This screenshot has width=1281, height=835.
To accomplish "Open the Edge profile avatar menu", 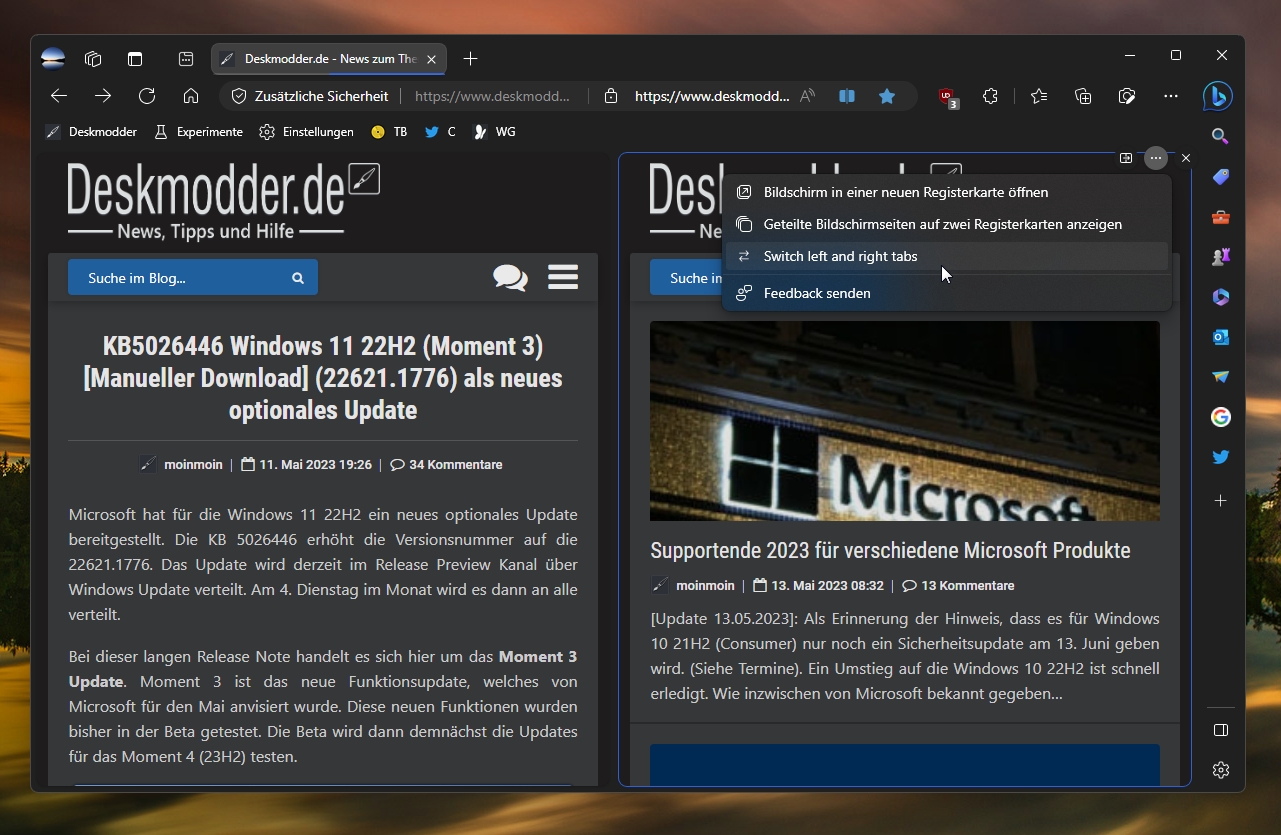I will [53, 58].
